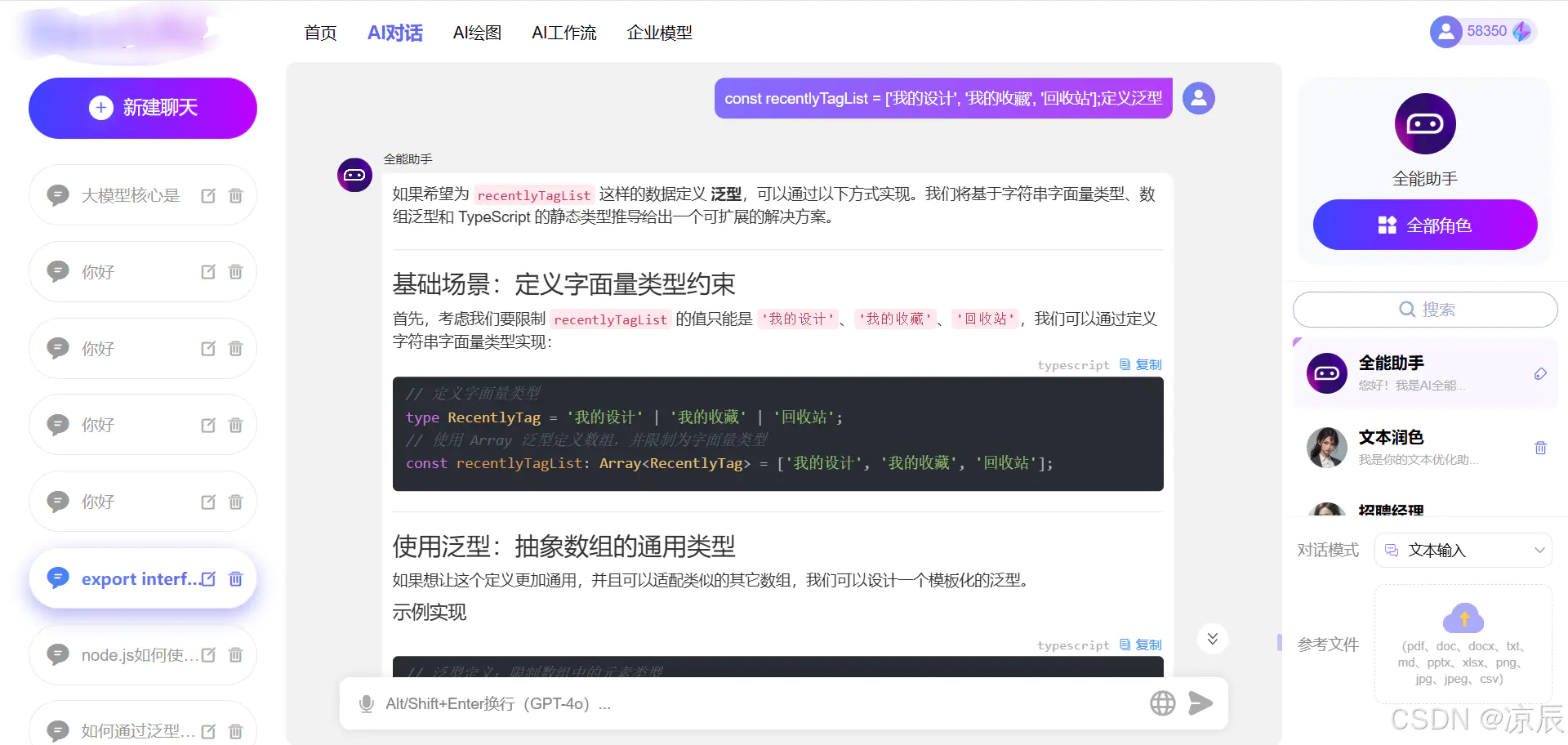1568x745 pixels.
Task: Clear 全能助手 conversation eraser icon
Action: coord(1540,373)
